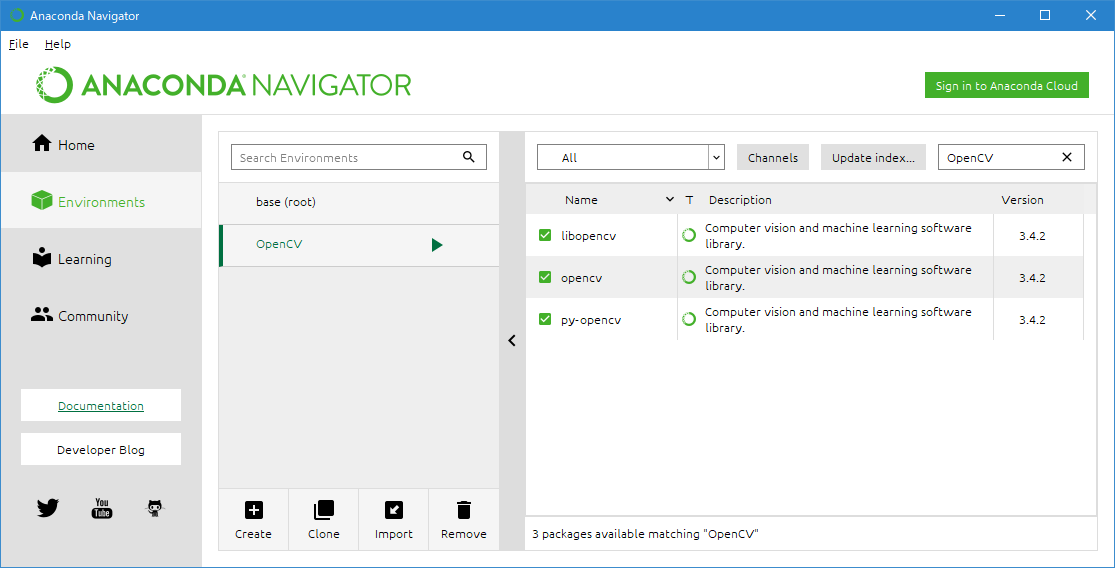1115x568 pixels.
Task: Click the opencv package type circle icon
Action: click(688, 277)
